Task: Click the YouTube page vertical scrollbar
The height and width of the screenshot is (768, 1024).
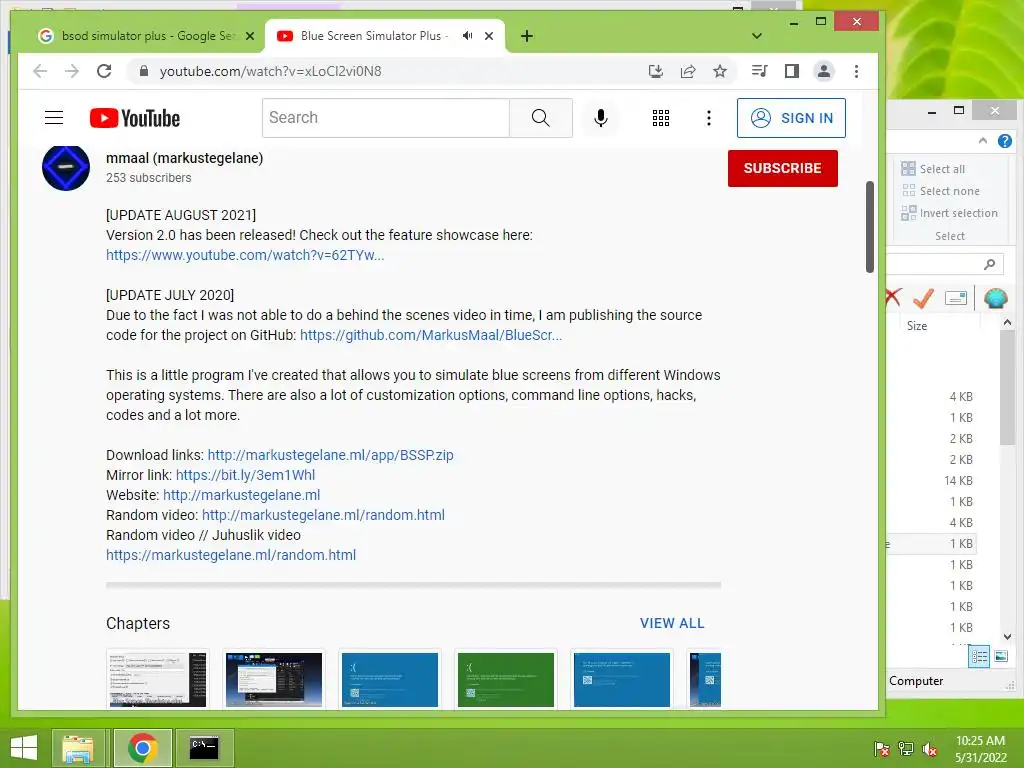Action: tap(869, 227)
